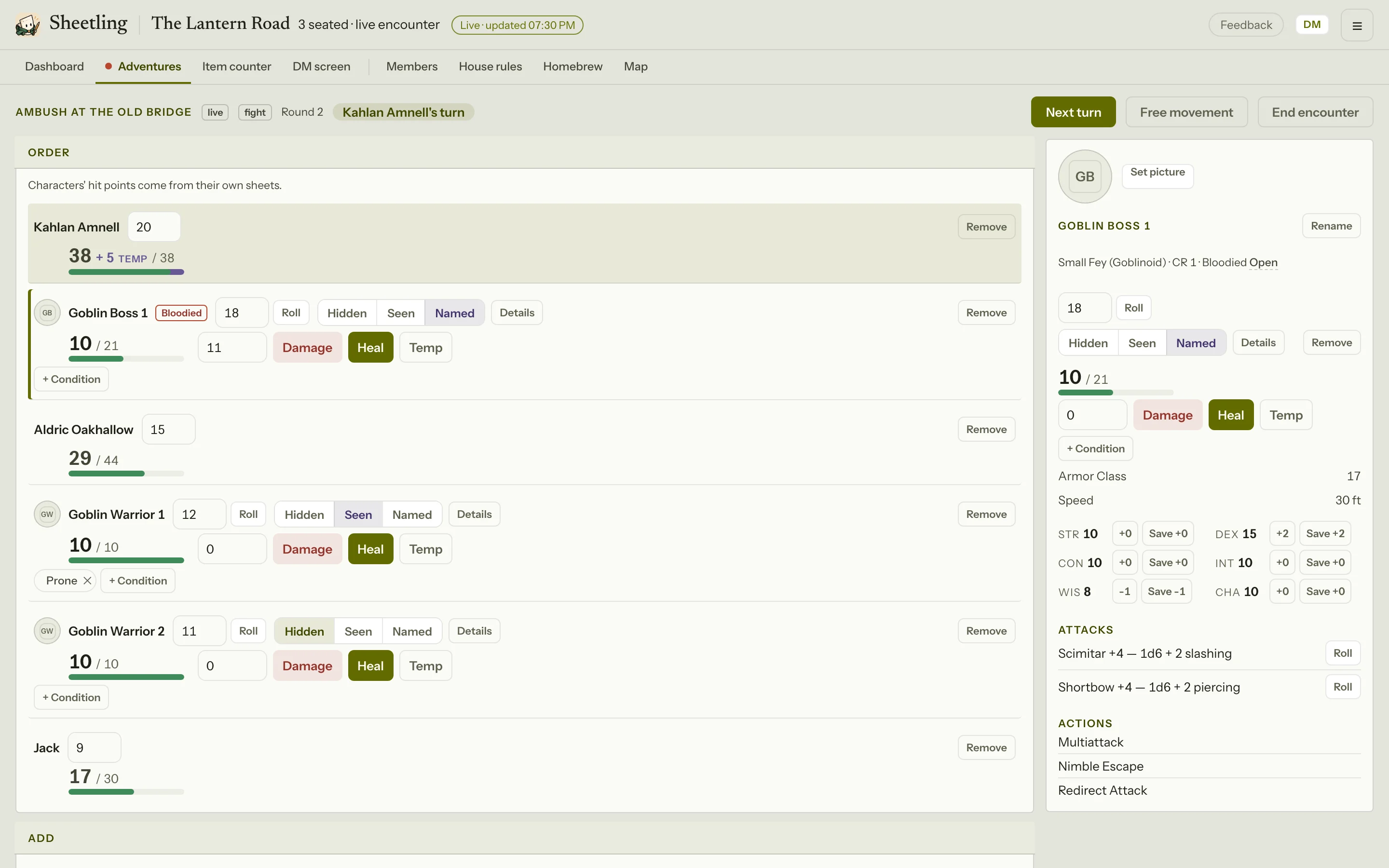
Task: Click the large GB portrait in side panel
Action: (1085, 176)
